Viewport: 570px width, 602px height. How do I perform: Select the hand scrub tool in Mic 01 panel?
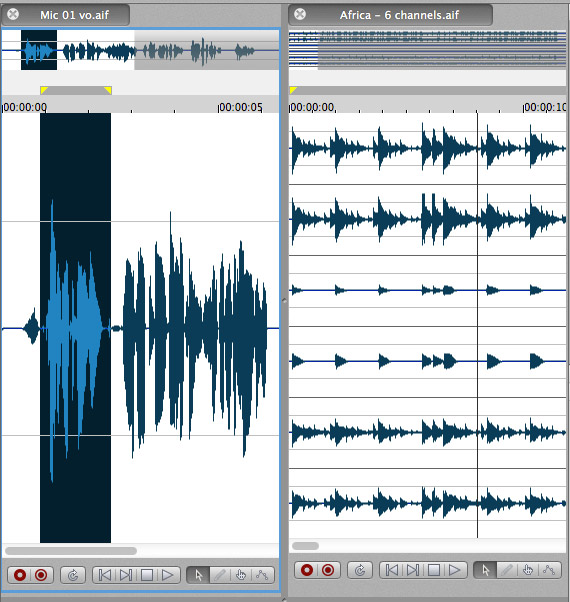[241, 575]
